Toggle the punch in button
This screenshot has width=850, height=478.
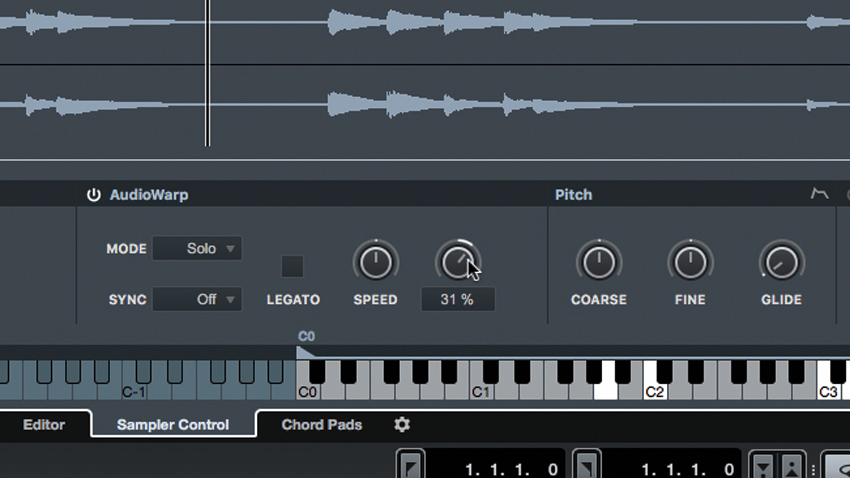[x=763, y=466]
